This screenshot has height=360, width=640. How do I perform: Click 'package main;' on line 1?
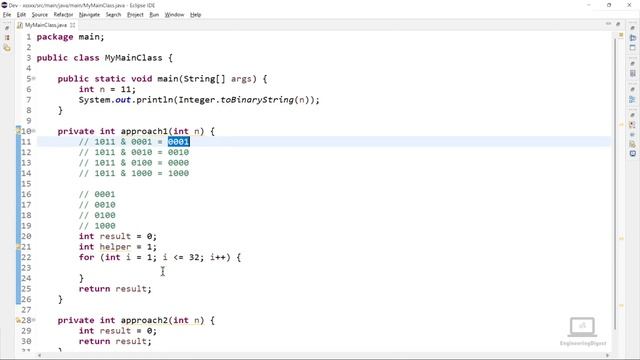pyautogui.click(x=71, y=37)
